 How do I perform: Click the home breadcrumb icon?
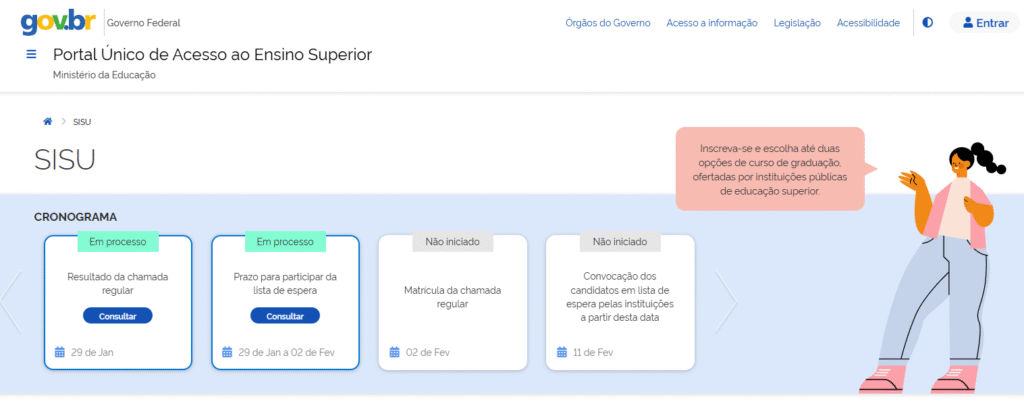coord(47,121)
